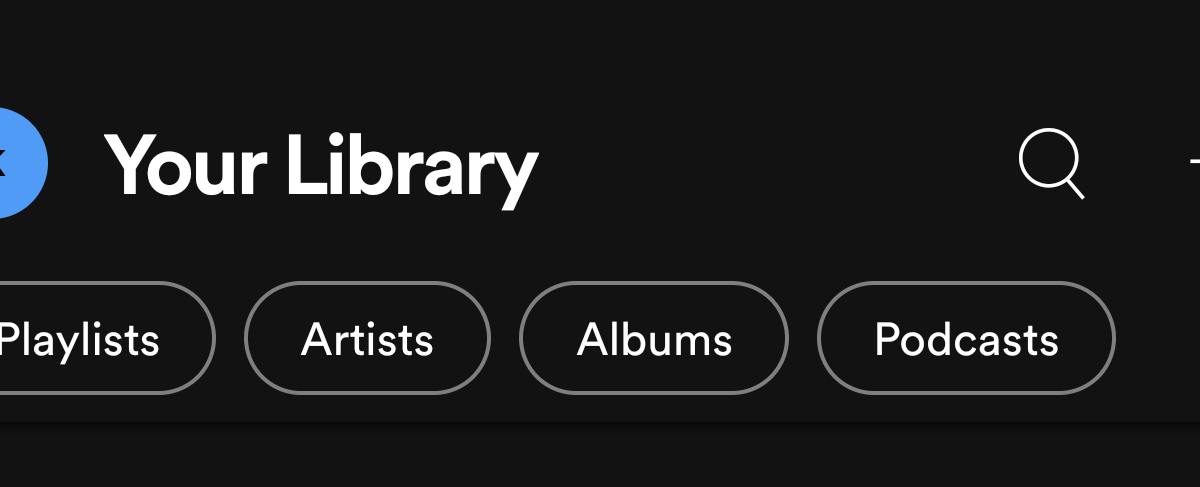Filter library by Albums

(x=654, y=339)
